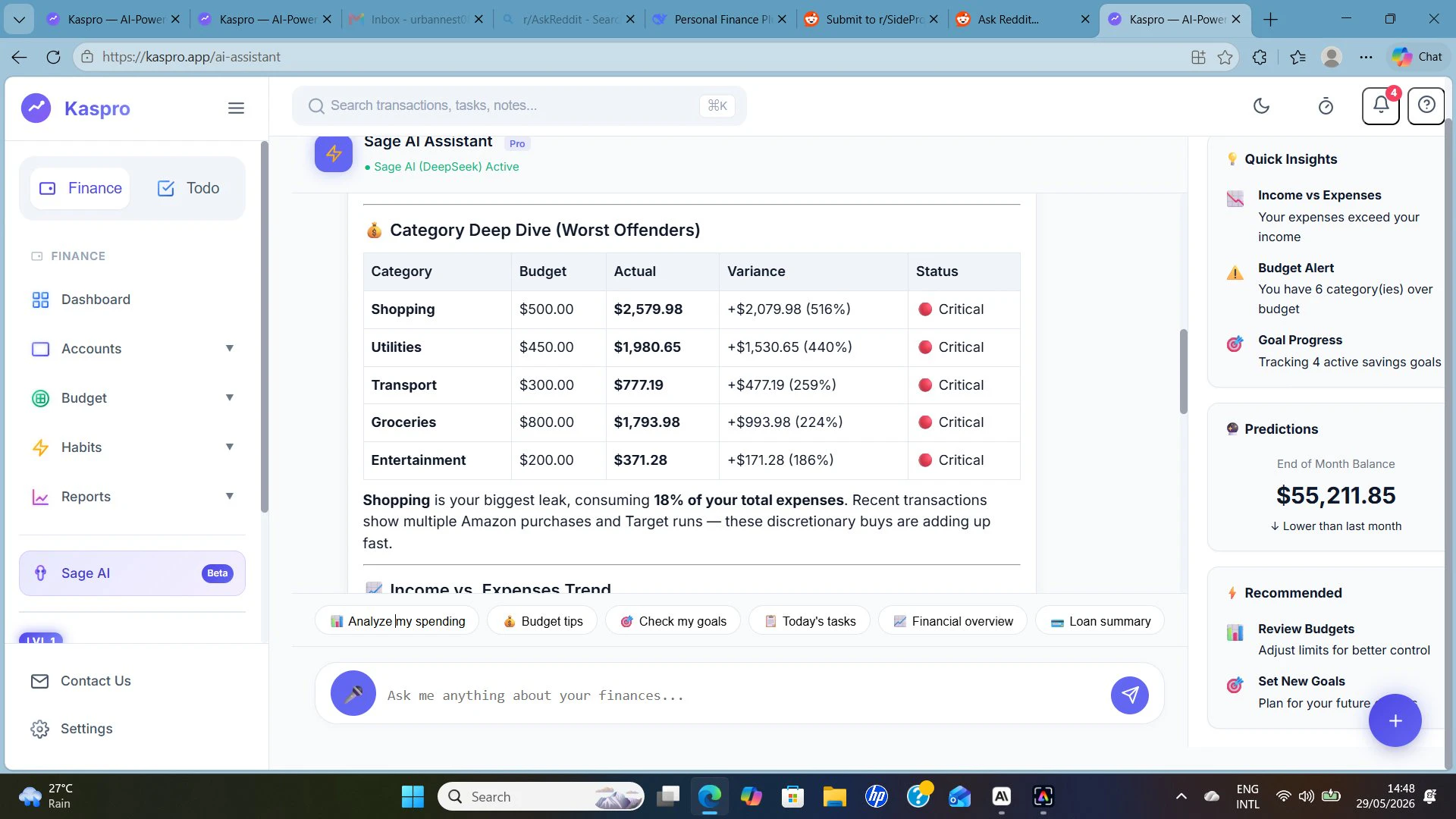
Task: Click the Budget tips suggestion chip
Action: 543,621
